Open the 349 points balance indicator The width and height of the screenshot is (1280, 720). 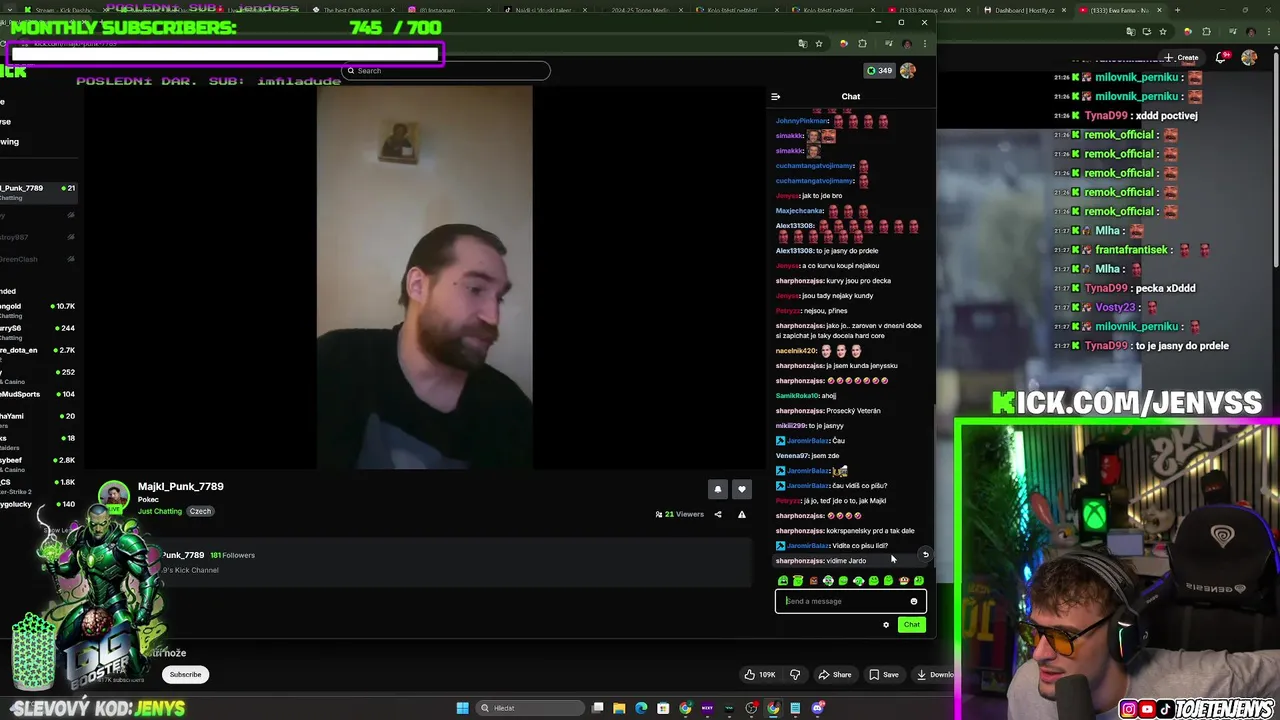880,71
